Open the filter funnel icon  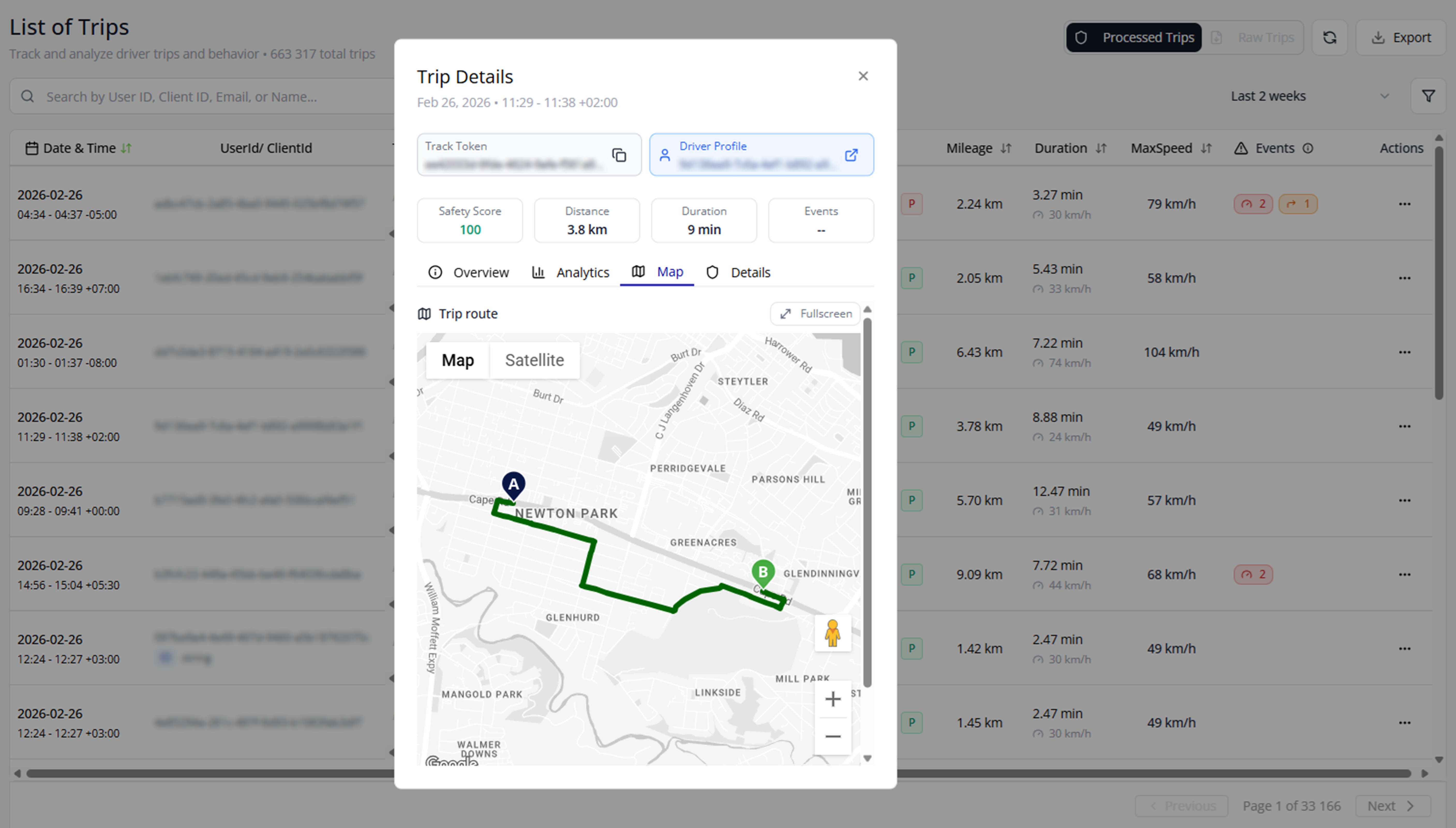(1428, 96)
